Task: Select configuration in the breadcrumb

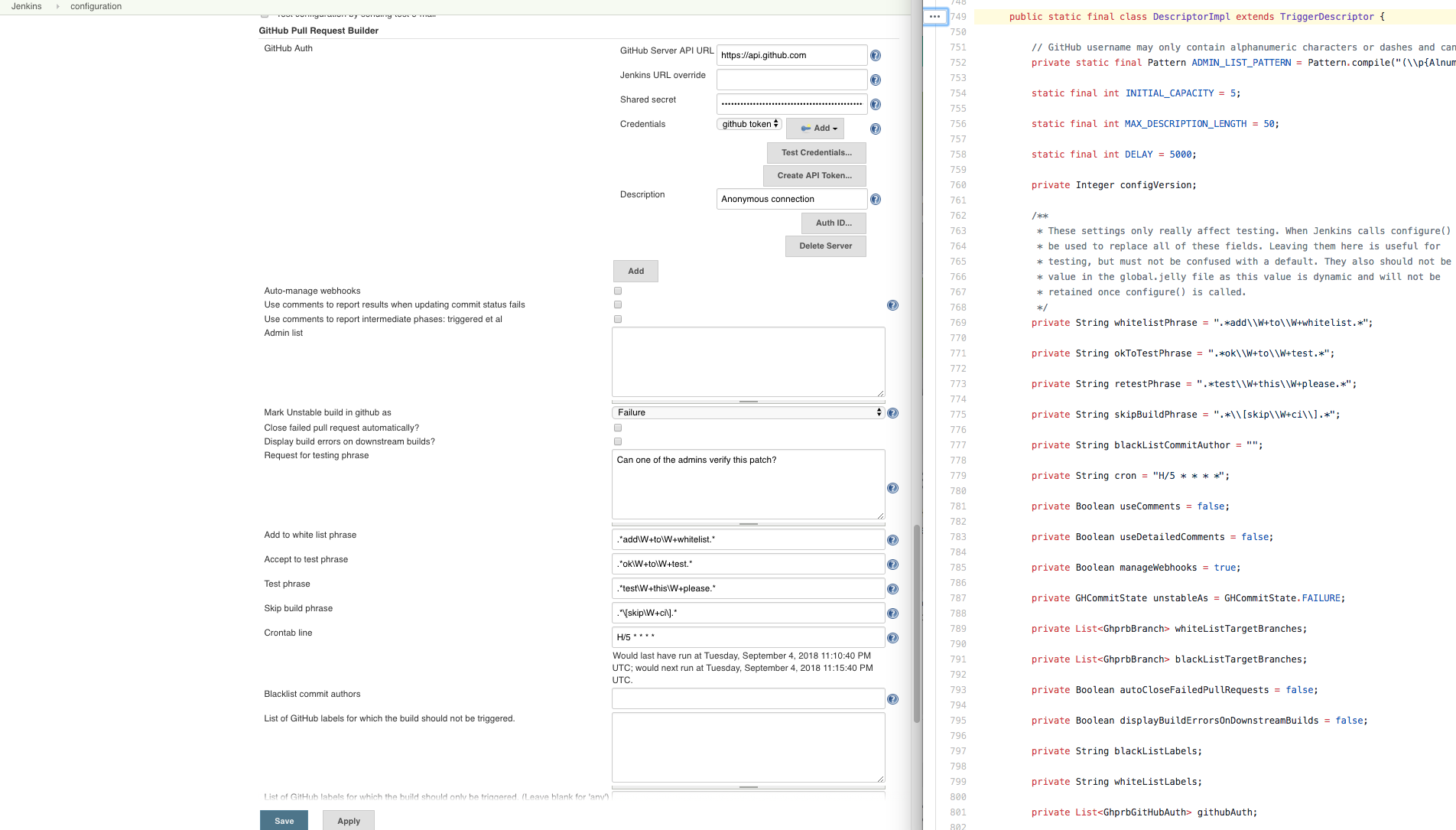Action: pyautogui.click(x=95, y=6)
